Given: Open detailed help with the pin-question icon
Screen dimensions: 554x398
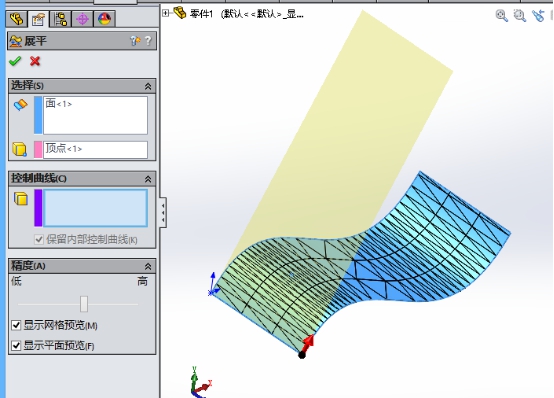Looking at the screenshot, I should point(135,41).
